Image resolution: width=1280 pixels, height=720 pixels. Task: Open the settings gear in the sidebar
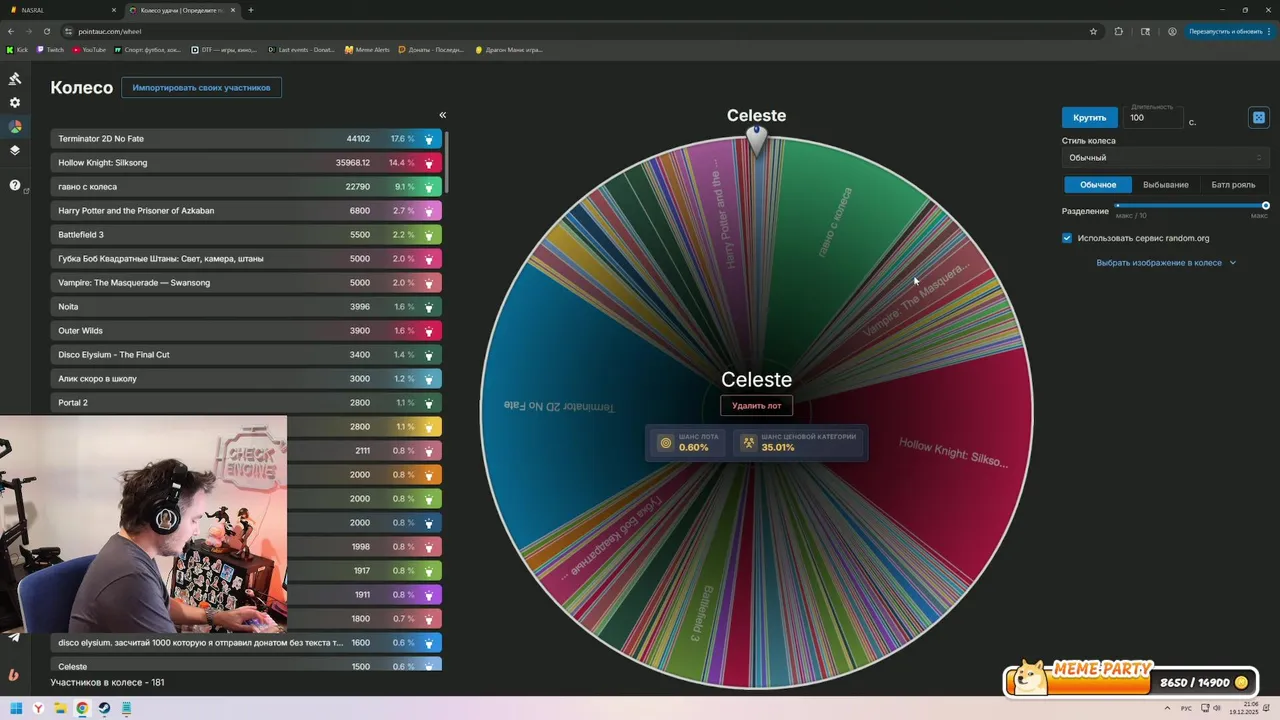[15, 102]
